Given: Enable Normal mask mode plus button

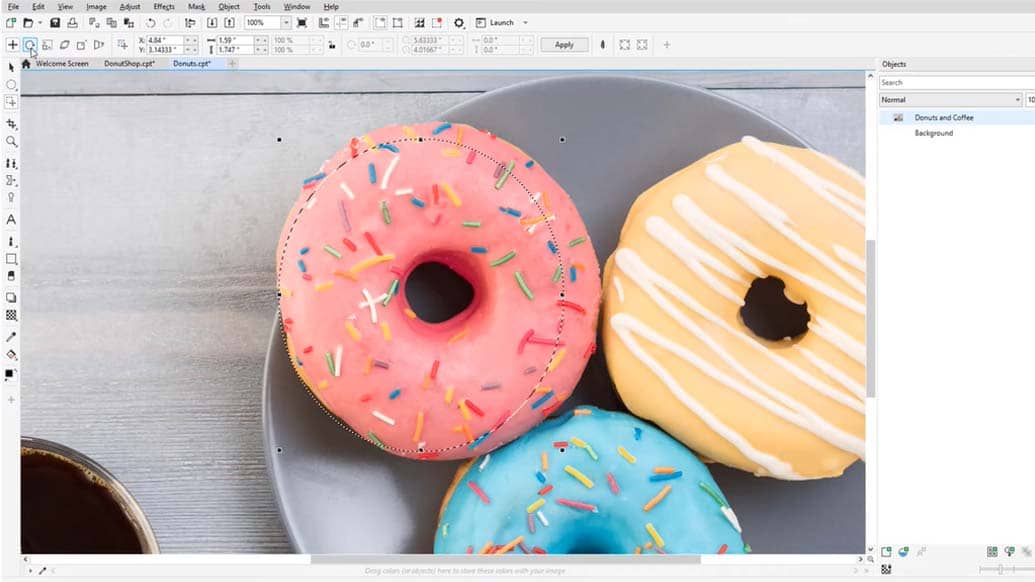Looking at the screenshot, I should (12, 45).
